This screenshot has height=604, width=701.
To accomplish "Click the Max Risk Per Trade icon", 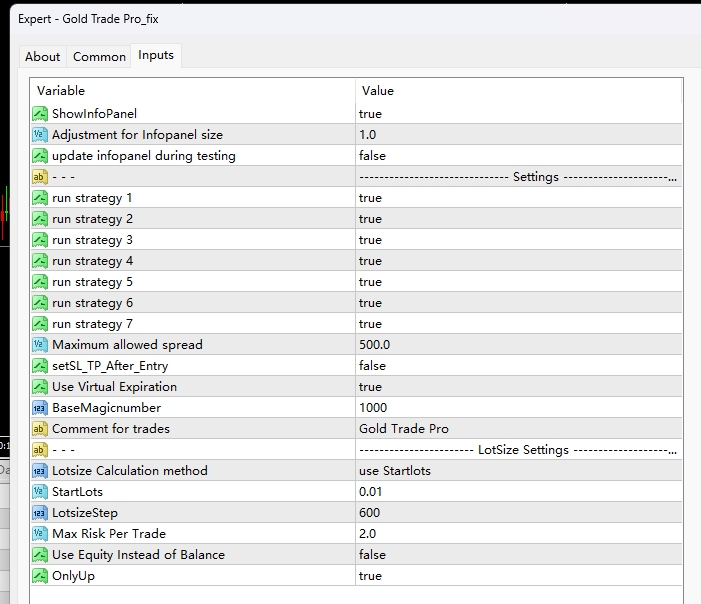I will point(40,534).
